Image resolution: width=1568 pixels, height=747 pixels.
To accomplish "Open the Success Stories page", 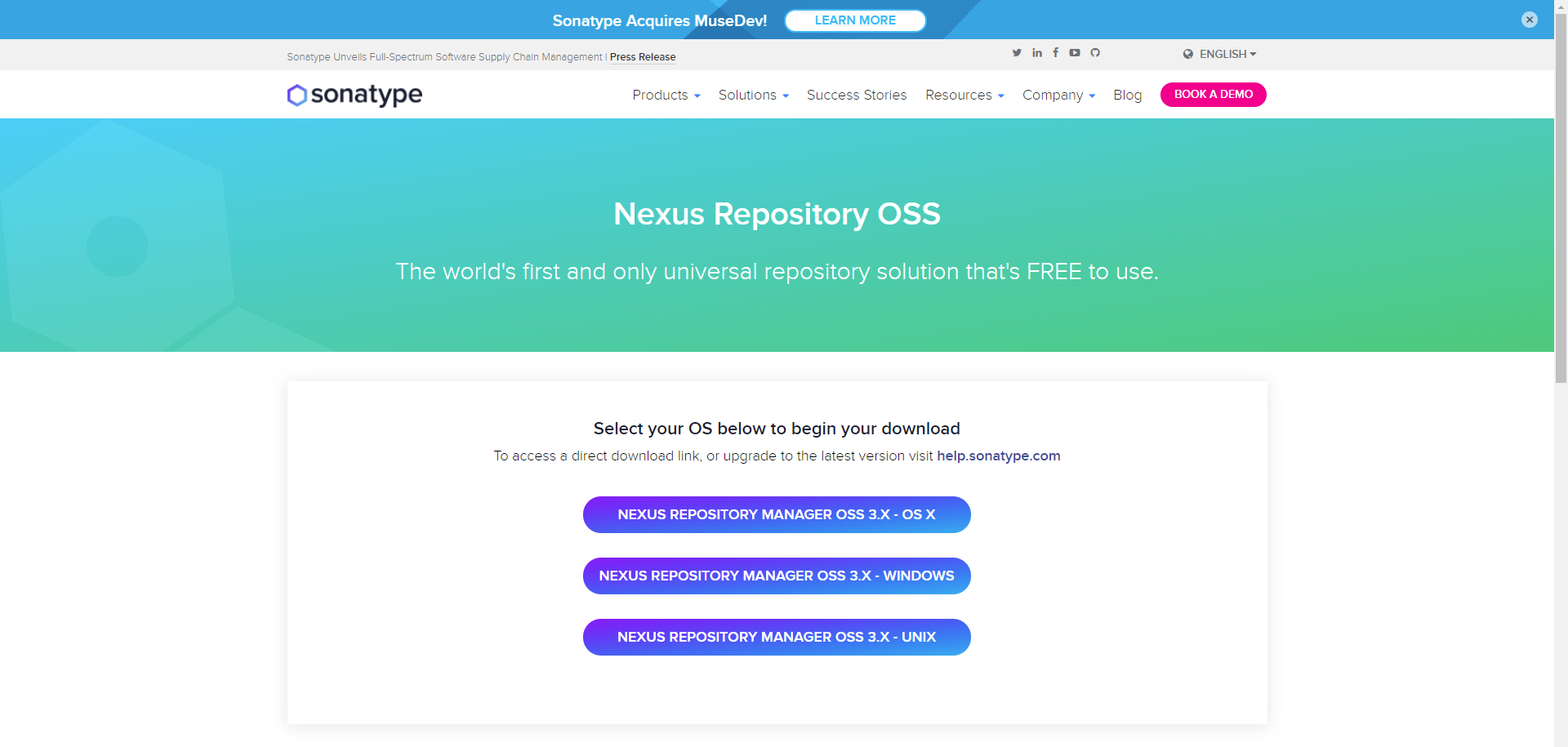I will (x=856, y=95).
